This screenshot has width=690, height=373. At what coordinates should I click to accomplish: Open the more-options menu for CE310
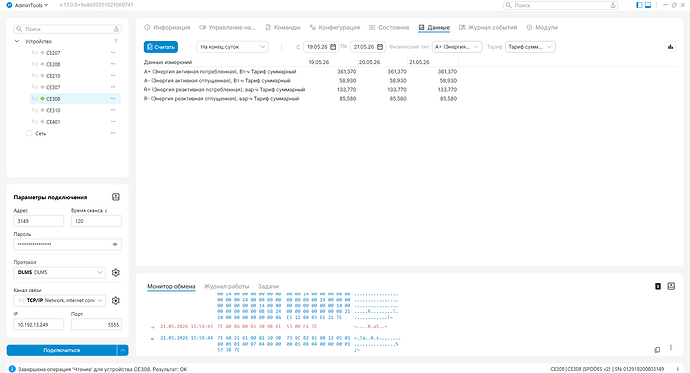[x=113, y=110]
